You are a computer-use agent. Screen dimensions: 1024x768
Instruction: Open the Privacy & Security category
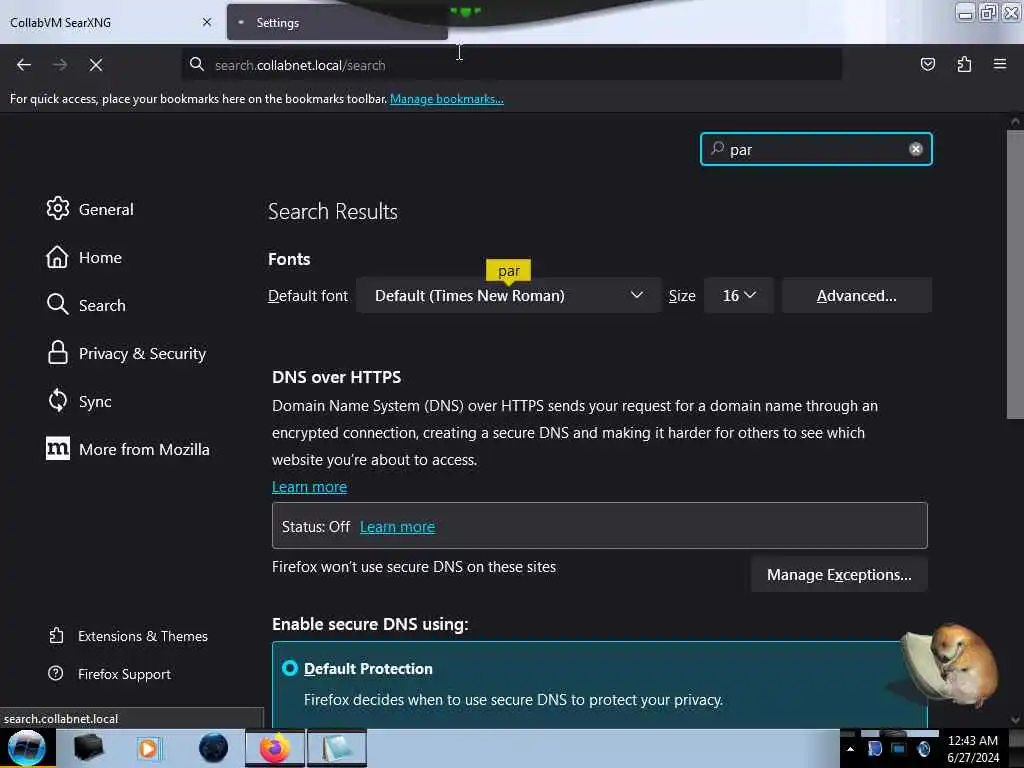[142, 353]
